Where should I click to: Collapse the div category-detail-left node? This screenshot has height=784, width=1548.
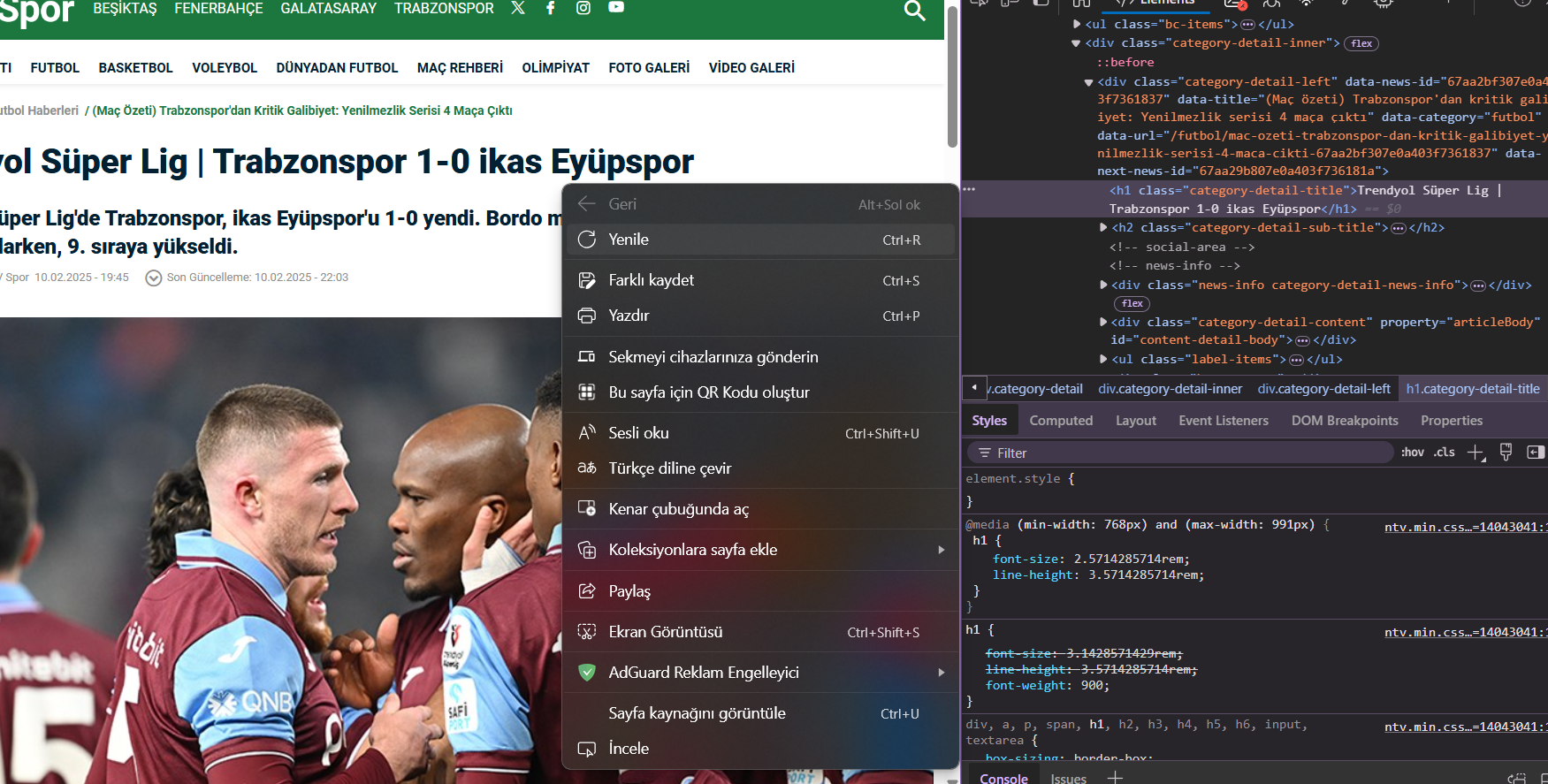point(1089,82)
